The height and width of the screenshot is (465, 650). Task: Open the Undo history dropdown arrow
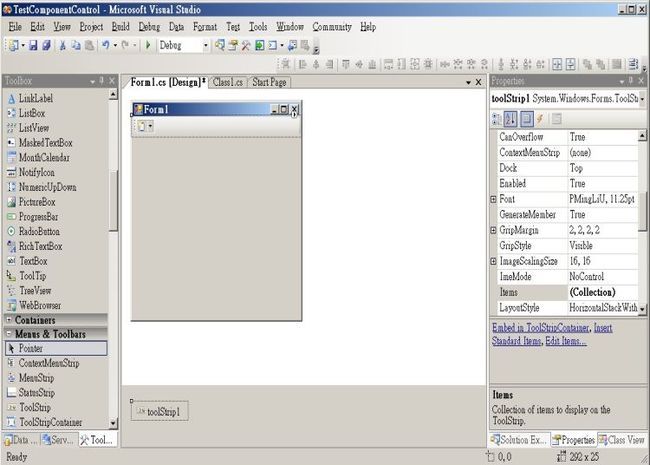coord(116,45)
